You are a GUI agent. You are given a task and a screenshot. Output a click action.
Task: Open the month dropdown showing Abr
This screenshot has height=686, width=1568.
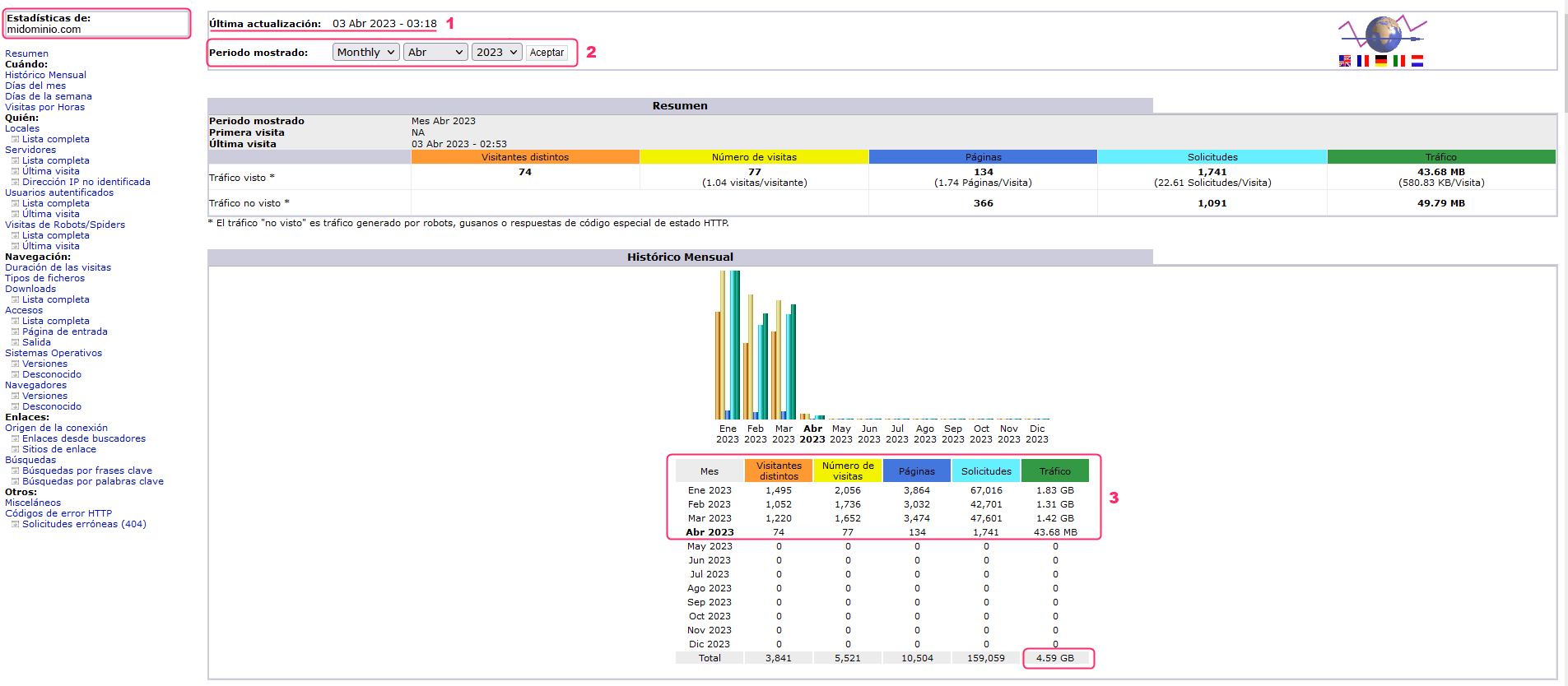point(435,53)
